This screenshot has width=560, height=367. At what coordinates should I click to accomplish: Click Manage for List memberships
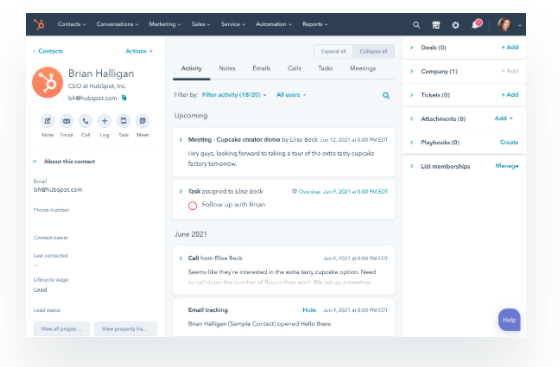[x=507, y=166]
